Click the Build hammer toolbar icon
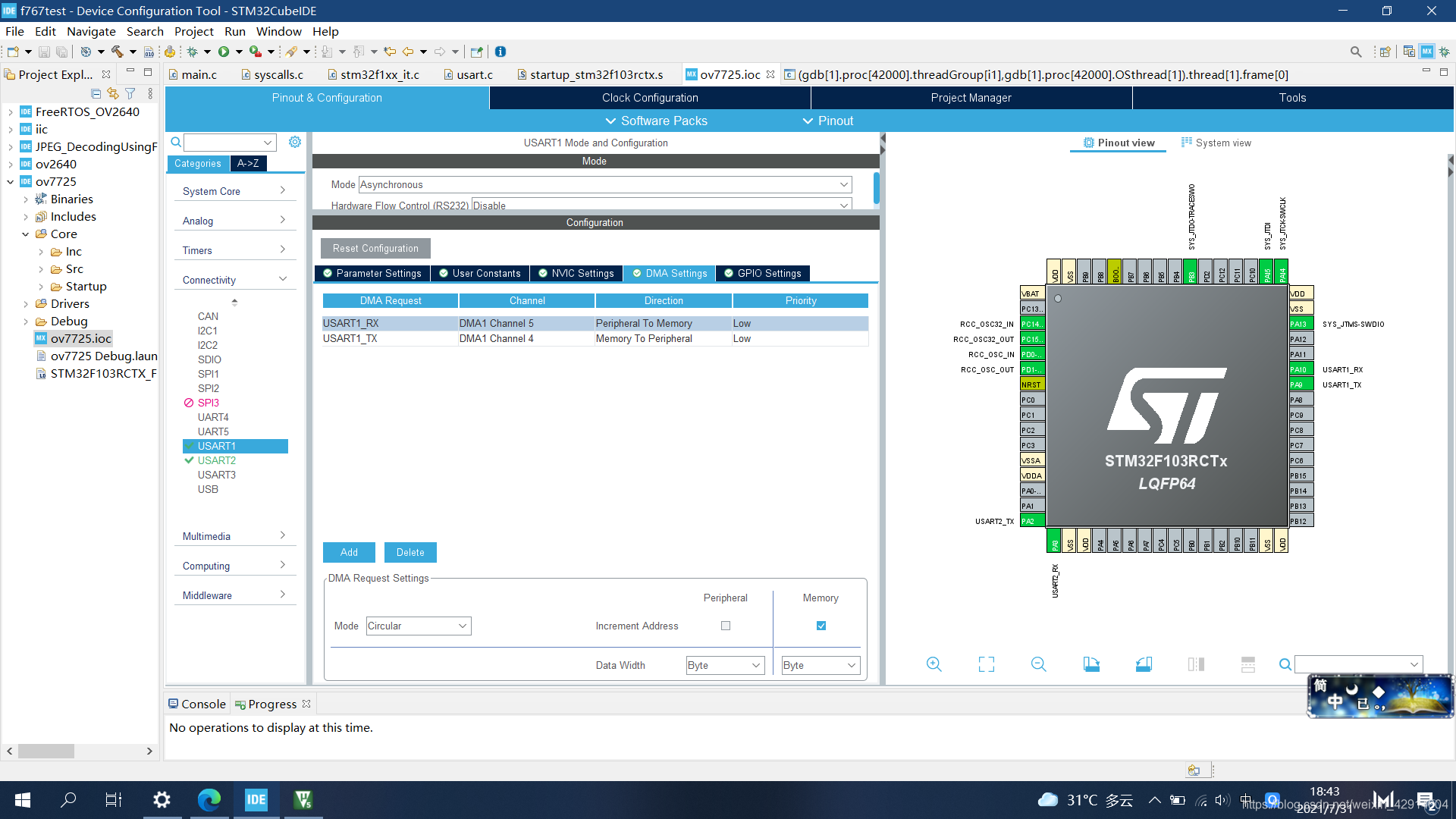Screen dimensions: 1456x819 (x=117, y=52)
